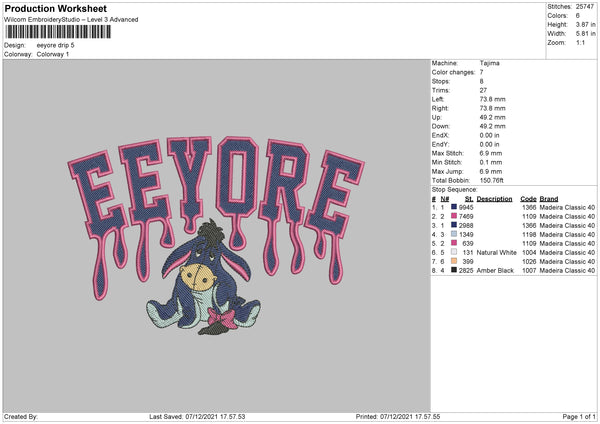Click the 'Amber Black' description
The height and width of the screenshot is (424, 600).
point(495,271)
